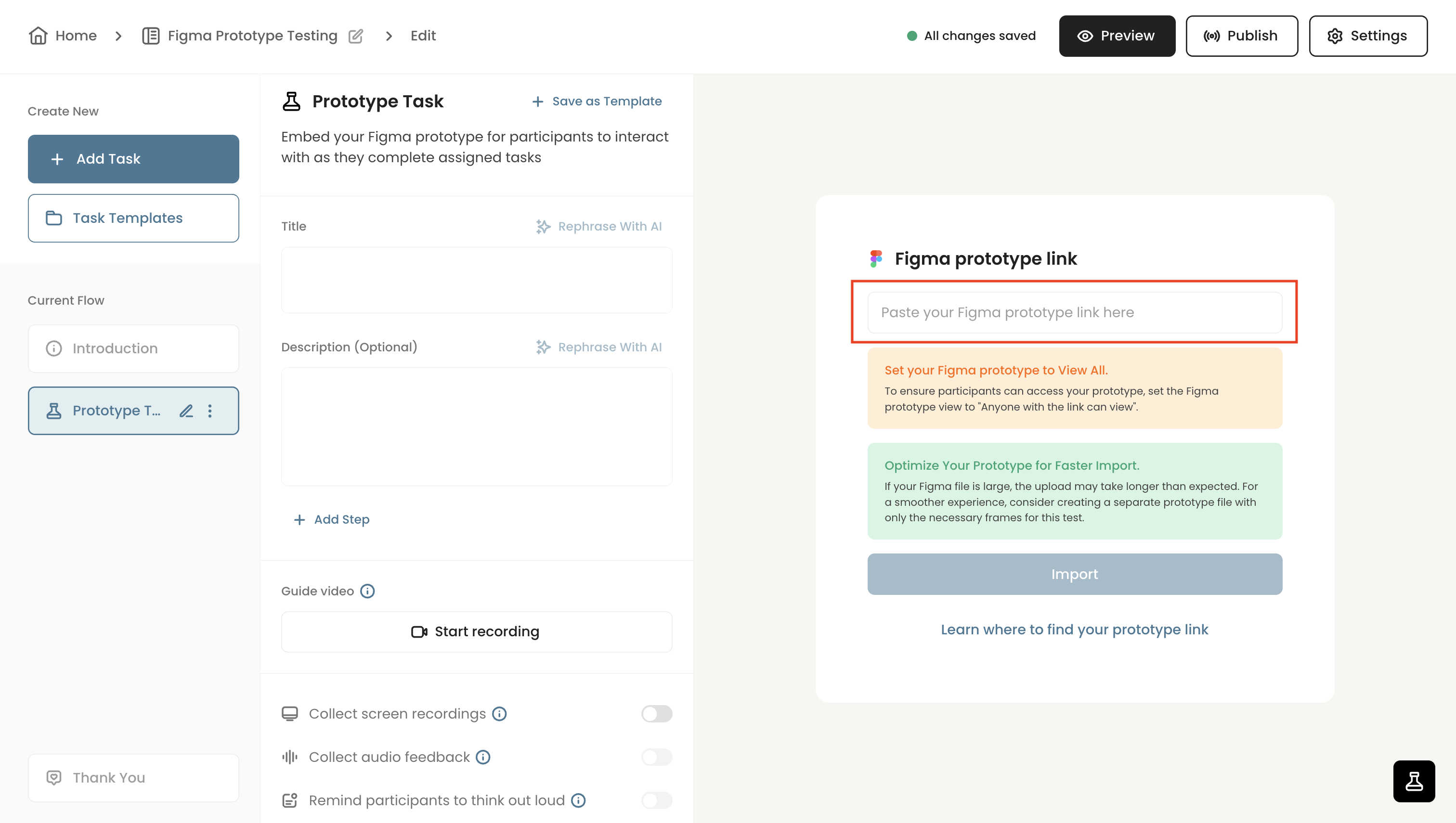Click the 'Optimize Your Prototype for Faster Import.' notice
Image resolution: width=1456 pixels, height=823 pixels.
coord(1074,491)
